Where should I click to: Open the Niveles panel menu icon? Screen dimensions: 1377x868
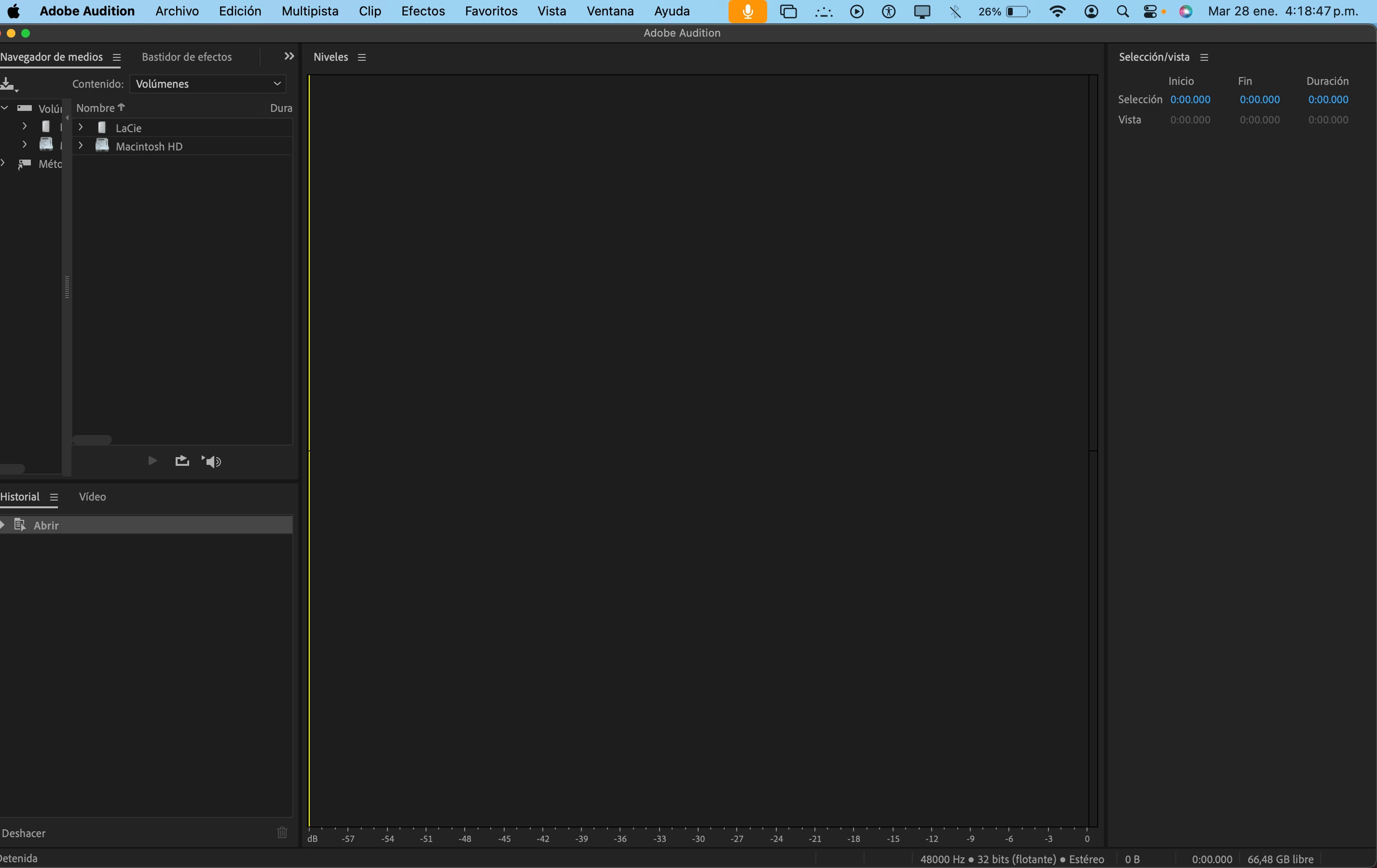361,57
